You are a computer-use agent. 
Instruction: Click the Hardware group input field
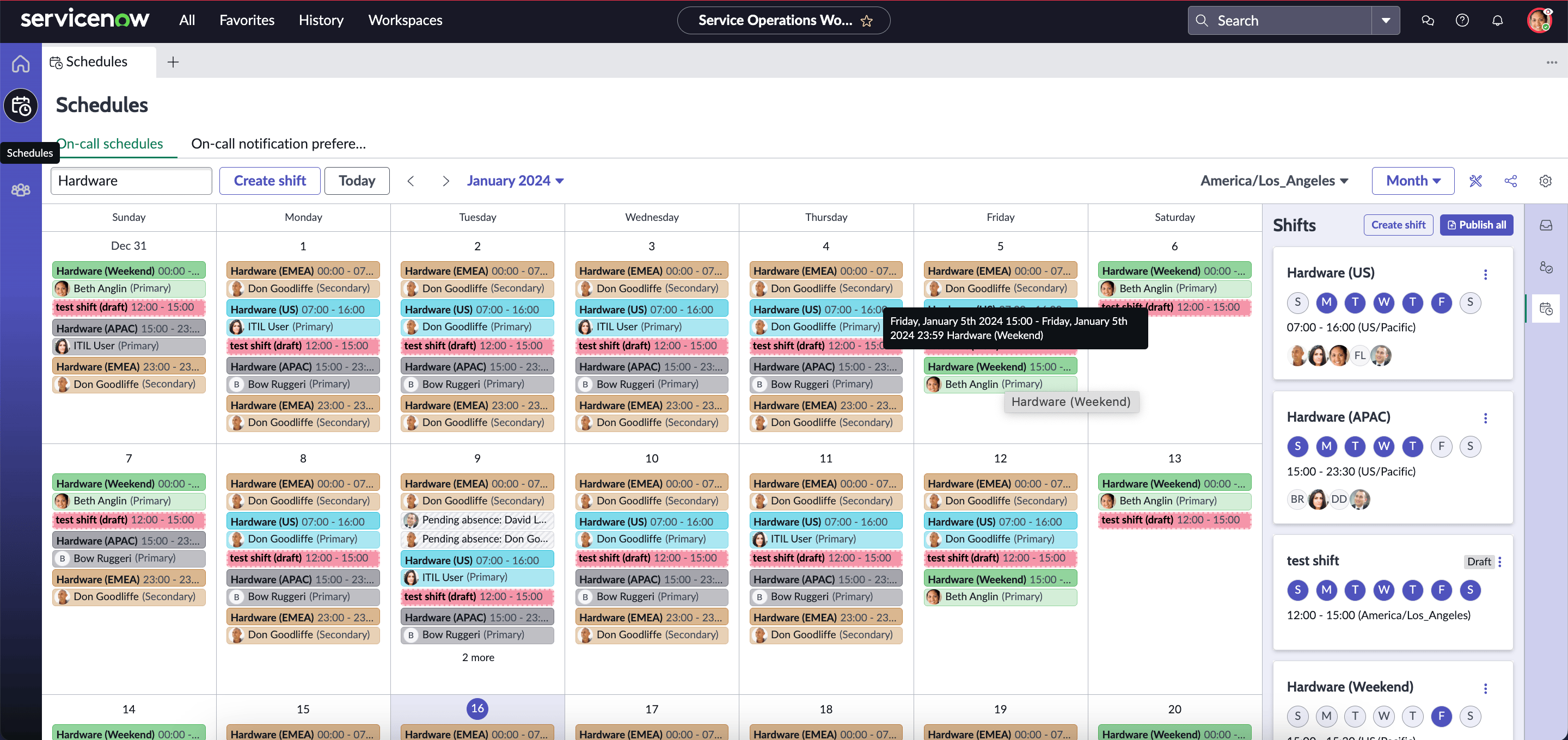(x=131, y=181)
